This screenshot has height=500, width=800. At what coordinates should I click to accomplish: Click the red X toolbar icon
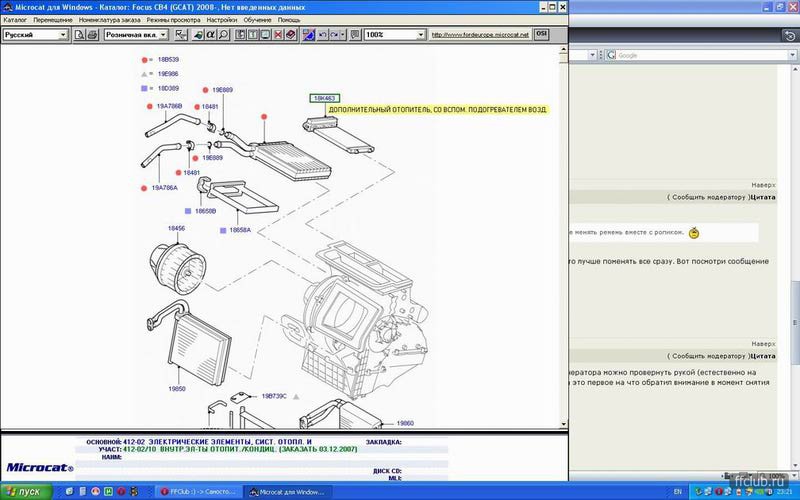tap(278, 35)
